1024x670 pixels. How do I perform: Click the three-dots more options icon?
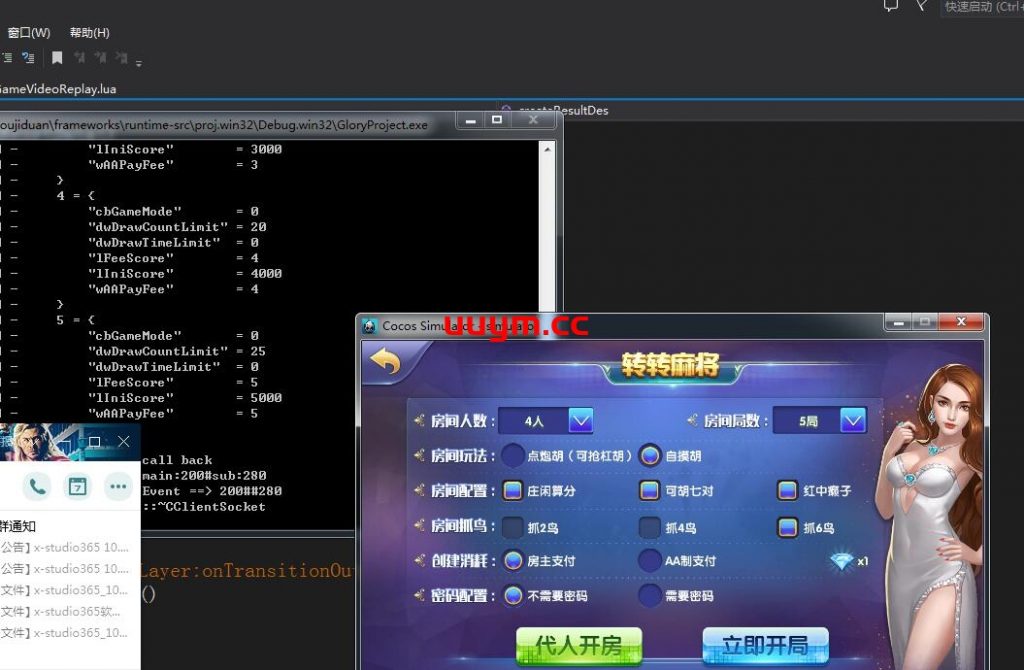point(118,487)
